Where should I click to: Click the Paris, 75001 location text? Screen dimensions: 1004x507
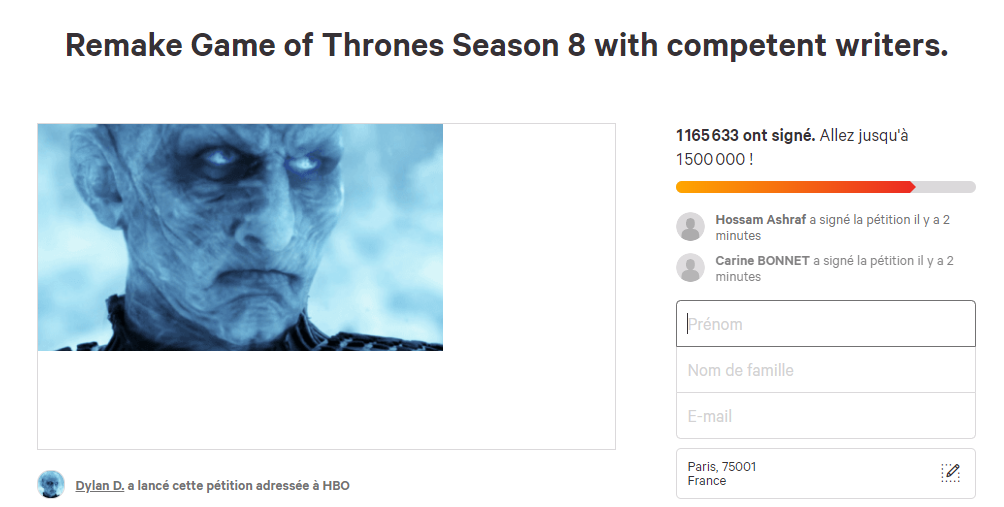pos(722,467)
